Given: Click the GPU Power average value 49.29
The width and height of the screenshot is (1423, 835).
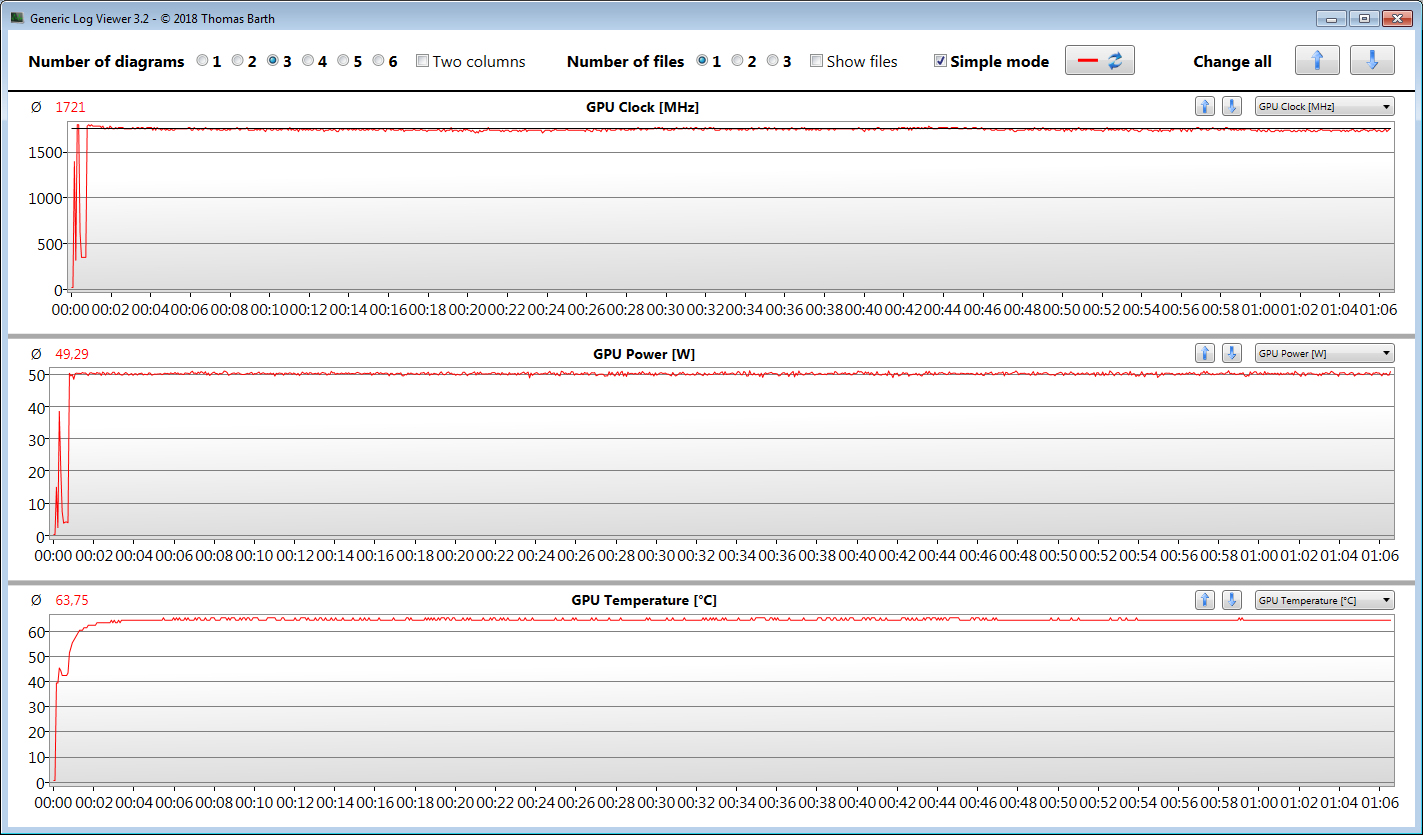Looking at the screenshot, I should point(74,354).
